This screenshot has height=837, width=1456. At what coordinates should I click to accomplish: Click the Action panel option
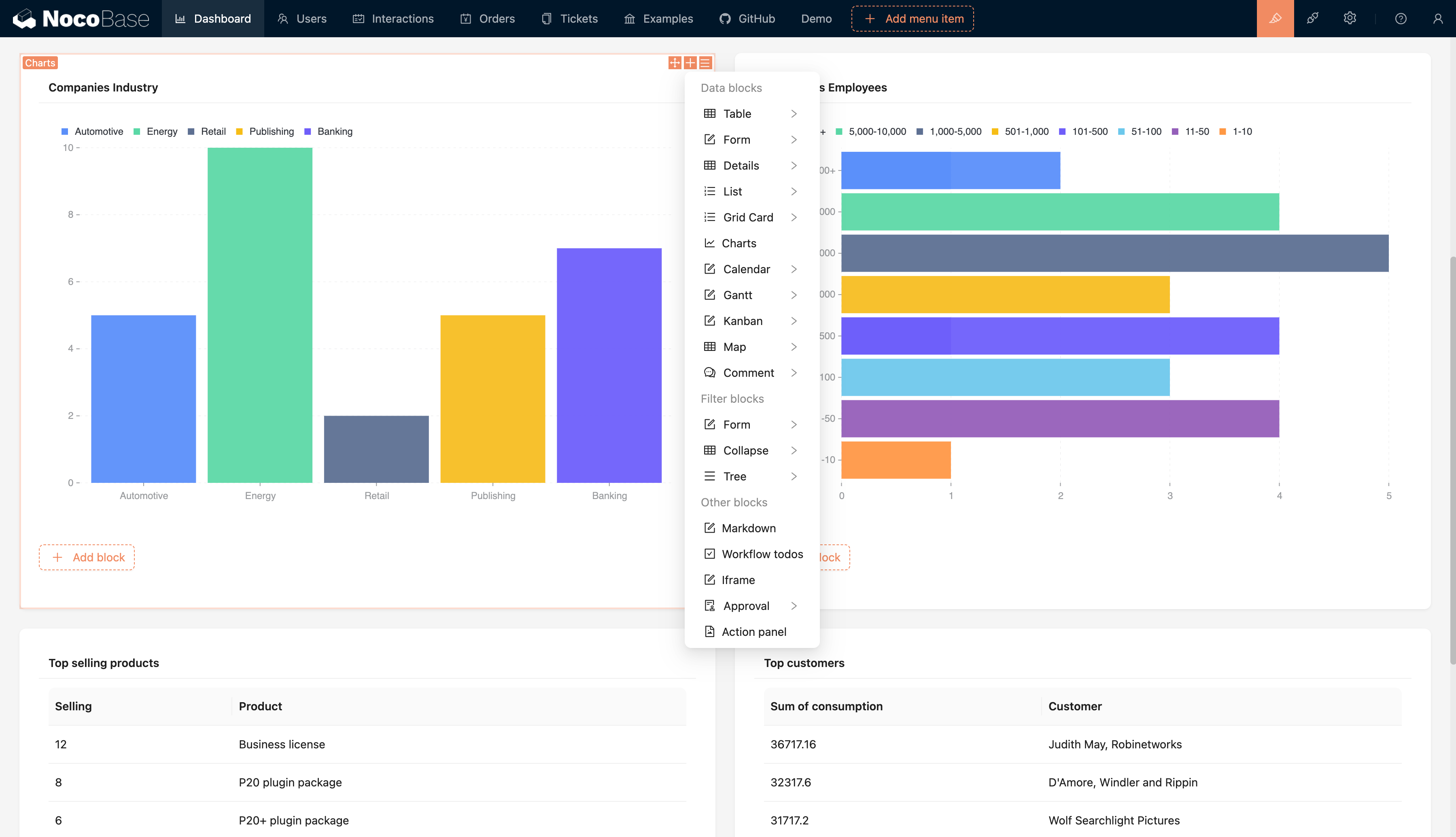click(754, 631)
